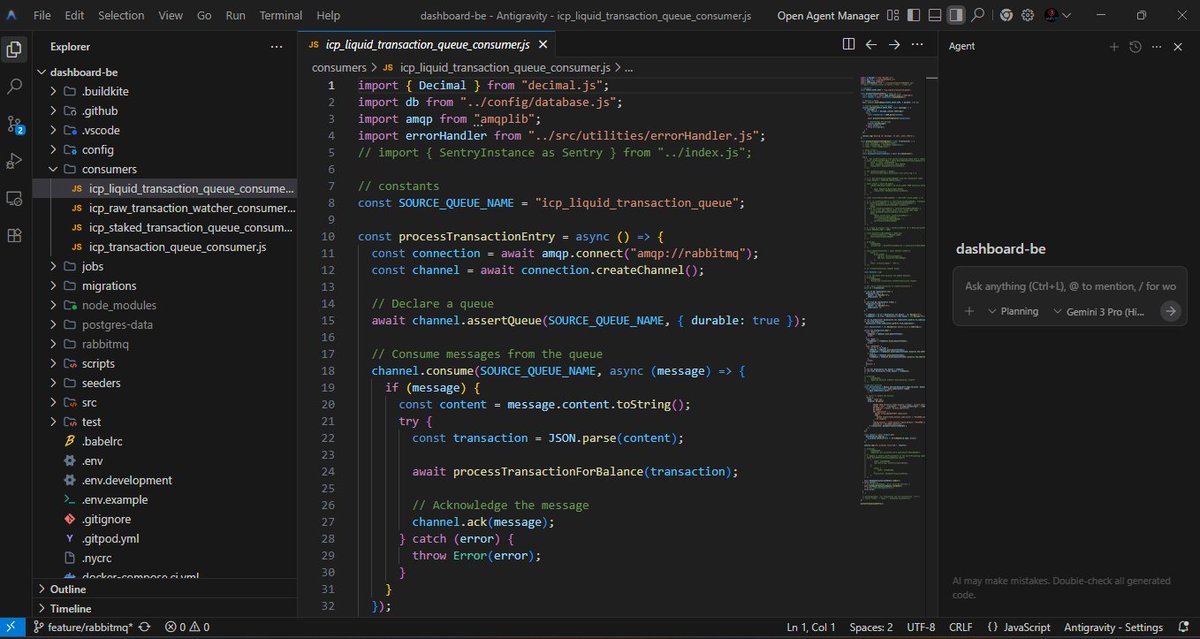Open the Remote Explorer view
Viewport: 1200px width, 639px height.
(14, 198)
